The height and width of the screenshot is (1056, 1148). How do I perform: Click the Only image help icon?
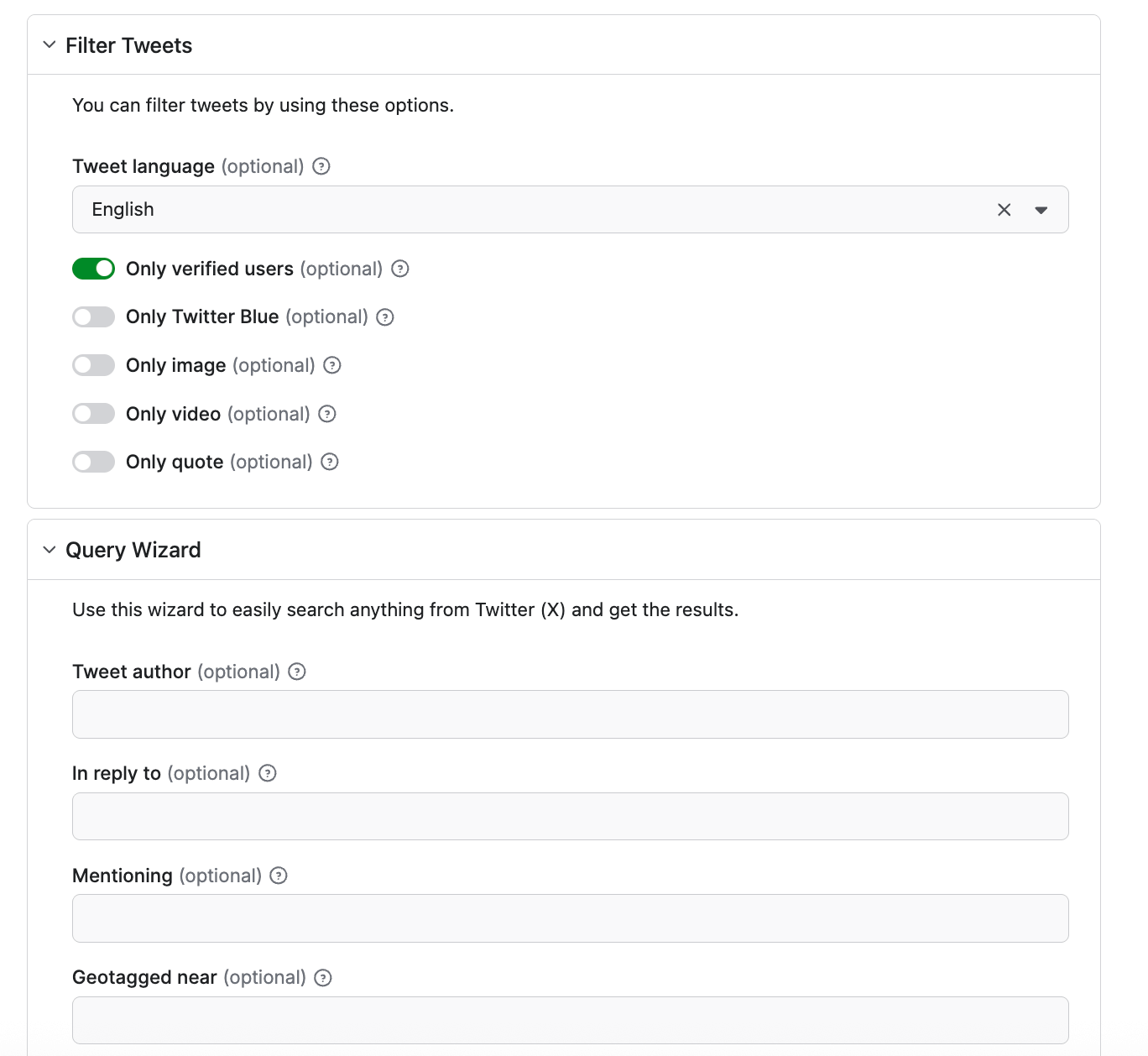(332, 365)
